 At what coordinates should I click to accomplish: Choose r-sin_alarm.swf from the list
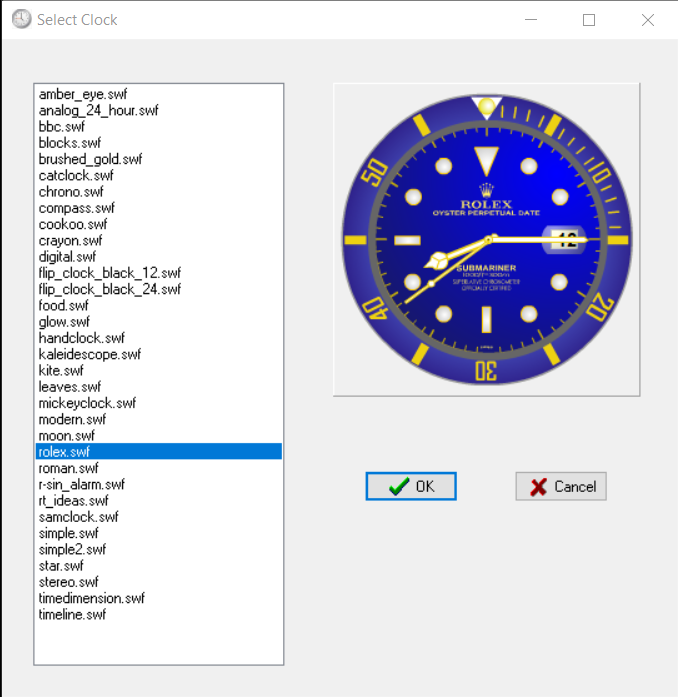81,484
